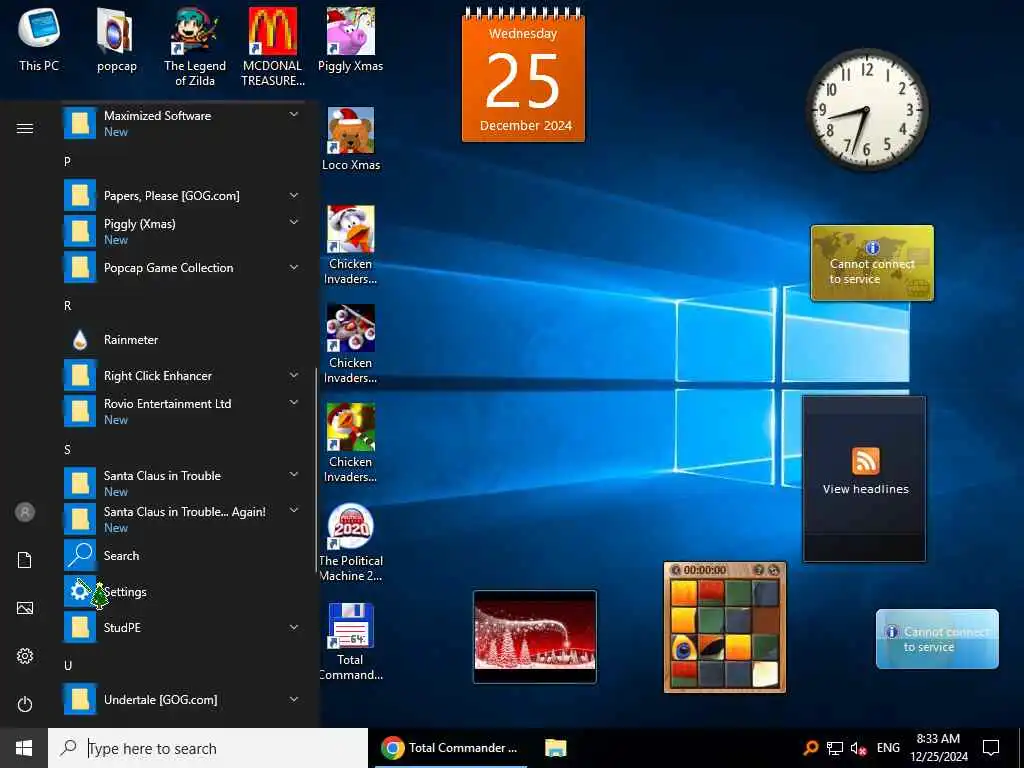Click View headlines in feed gadget
This screenshot has width=1024, height=768.
[865, 488]
